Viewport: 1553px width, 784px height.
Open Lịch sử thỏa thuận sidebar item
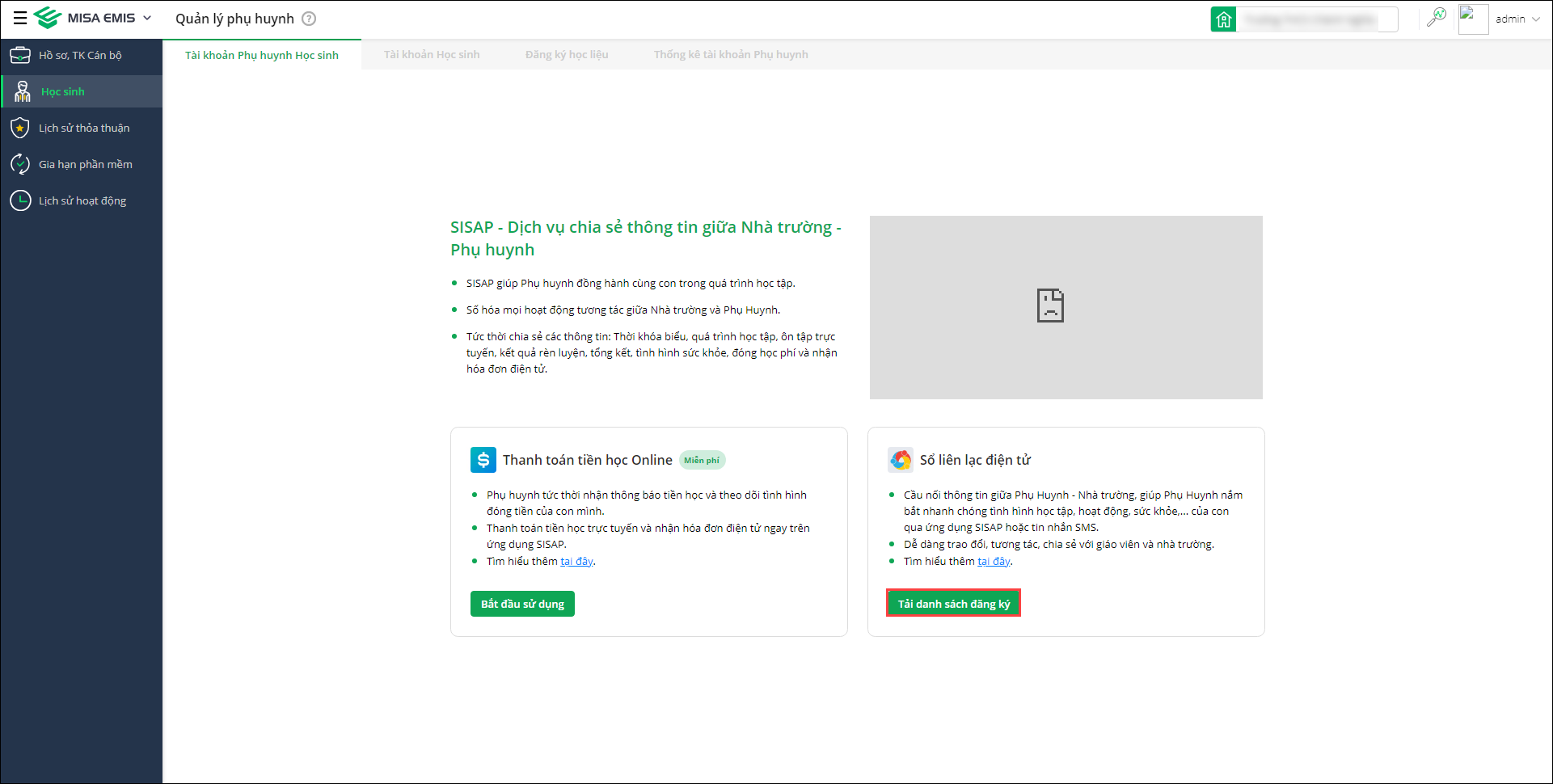click(x=84, y=128)
